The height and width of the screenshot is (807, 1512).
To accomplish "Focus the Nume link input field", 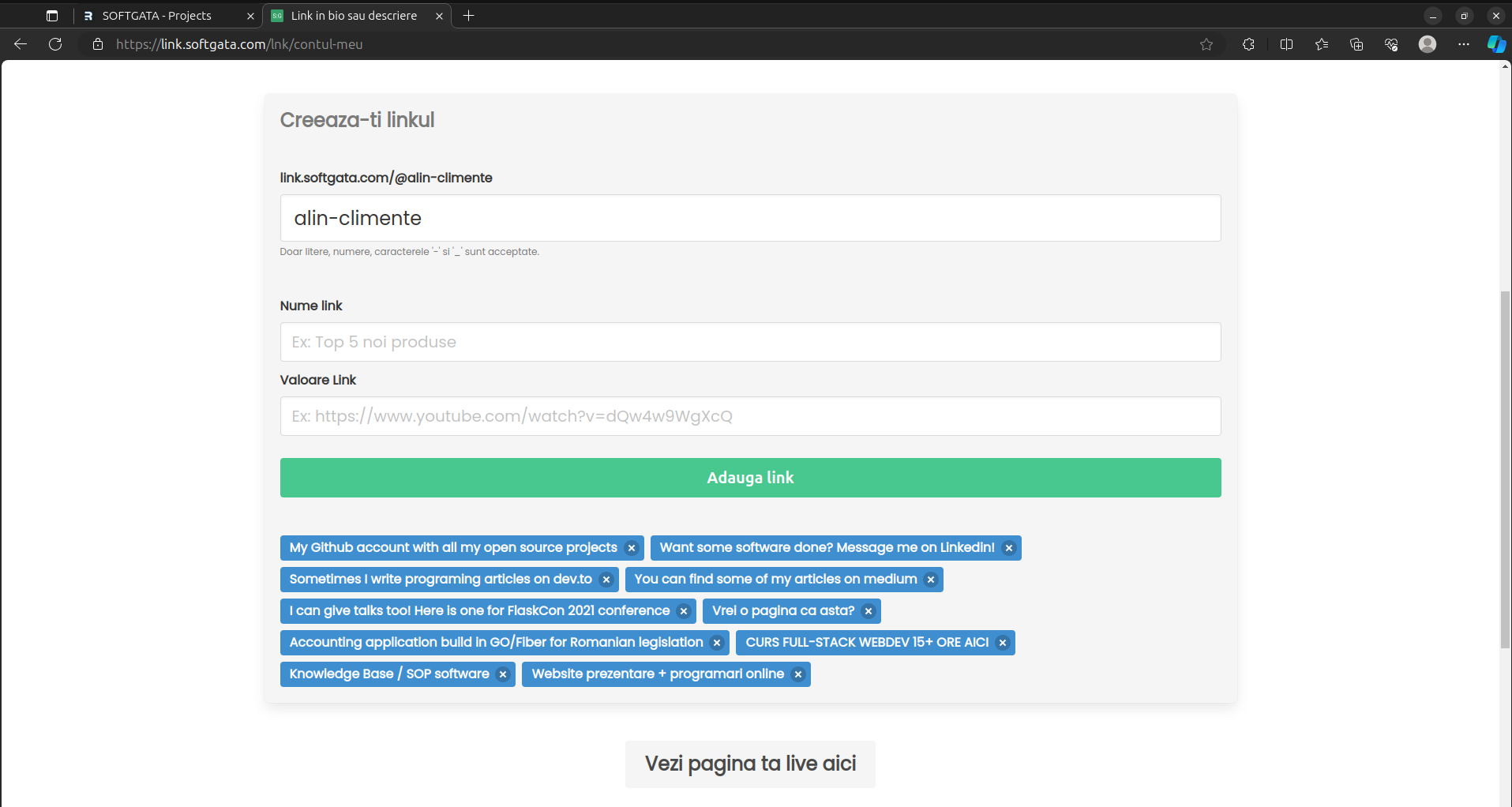I will tap(750, 342).
